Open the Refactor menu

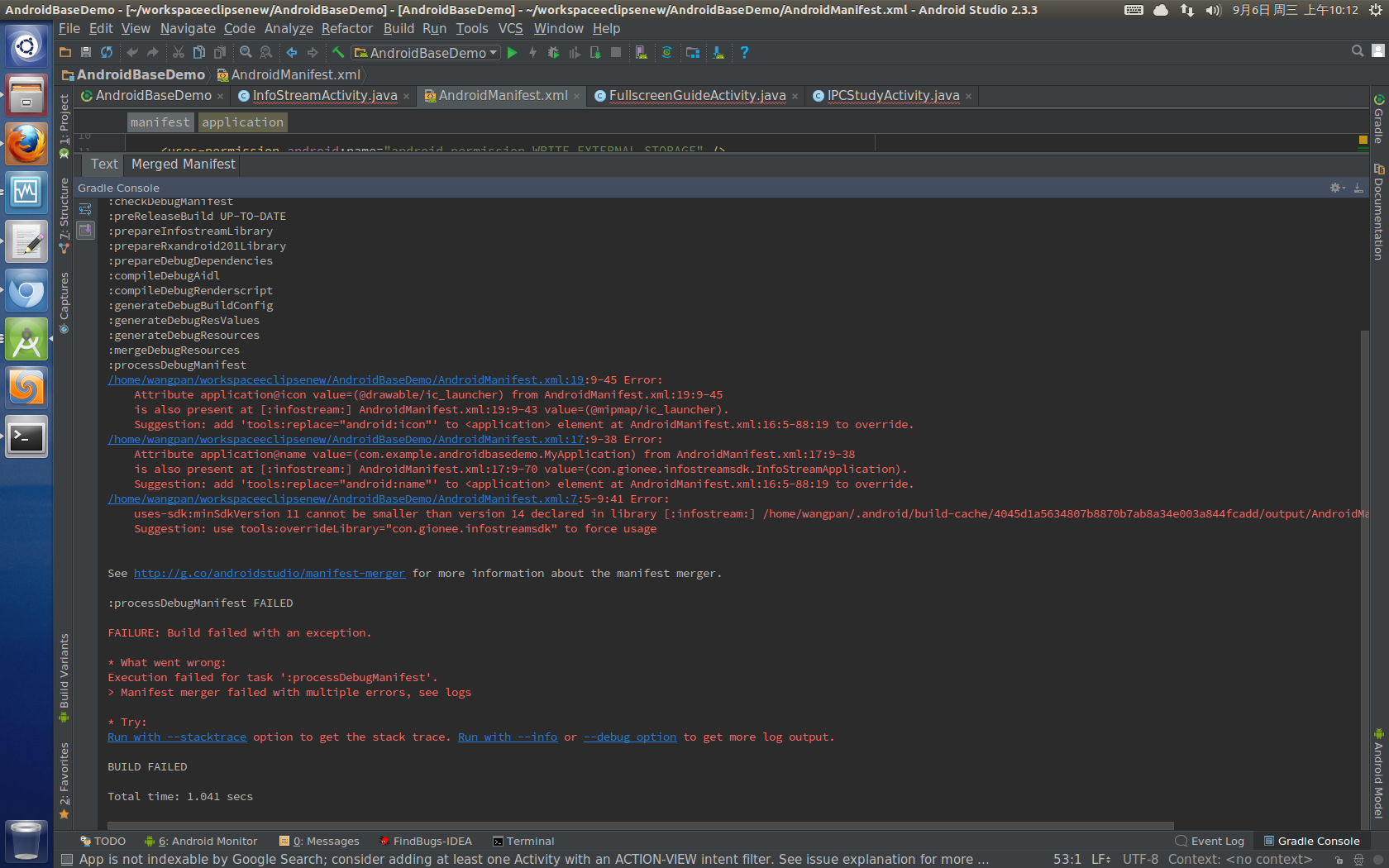346,29
